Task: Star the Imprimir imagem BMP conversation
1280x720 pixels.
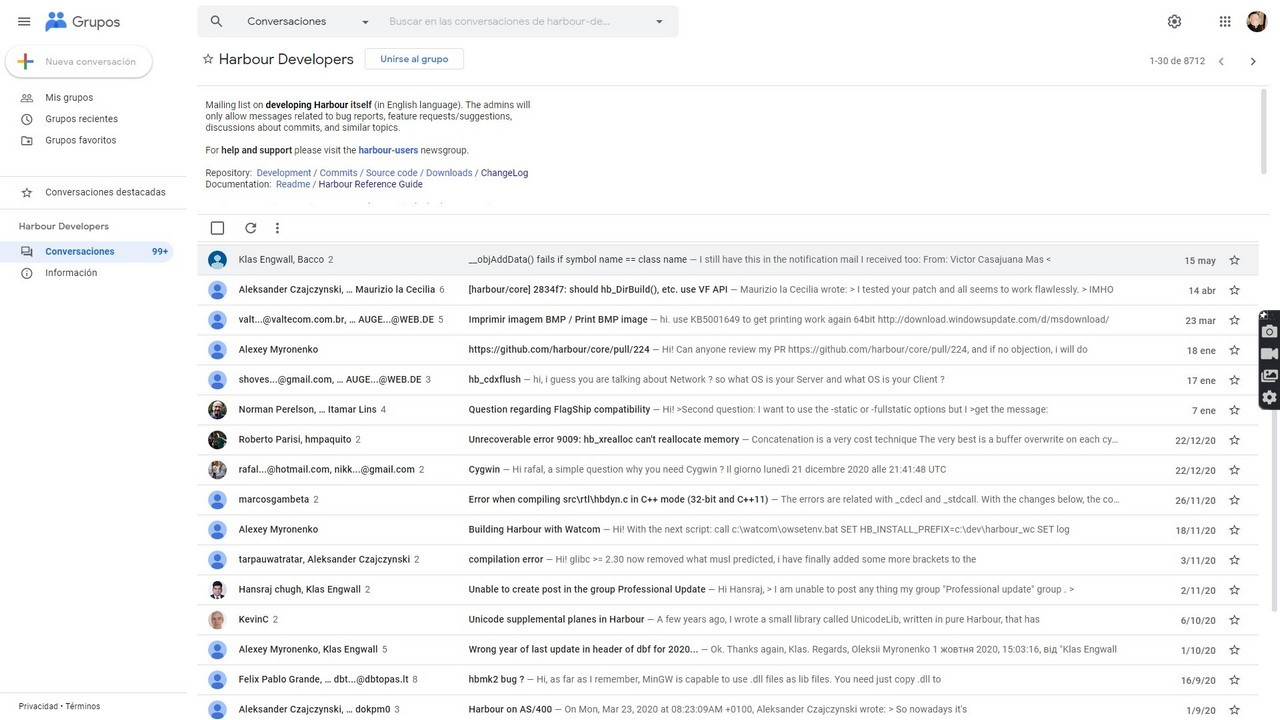Action: (1234, 320)
